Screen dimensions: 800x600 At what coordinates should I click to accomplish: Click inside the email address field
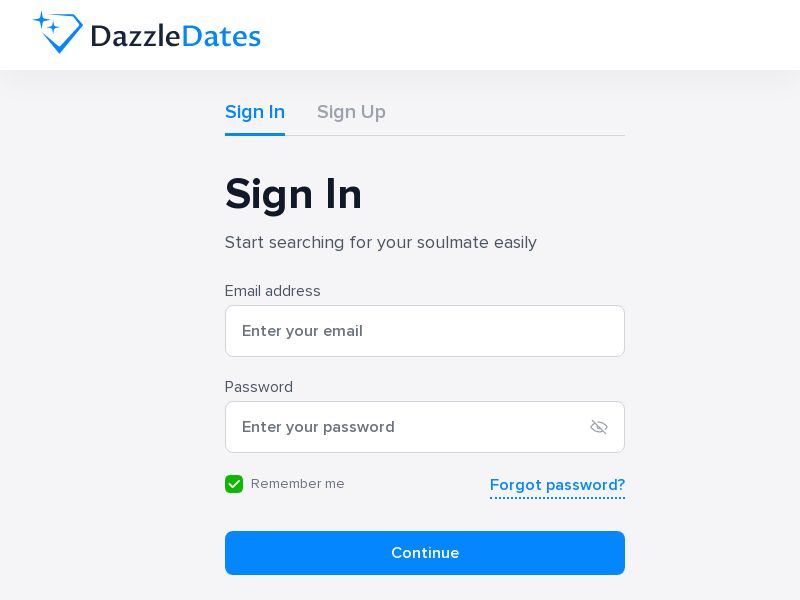point(425,331)
